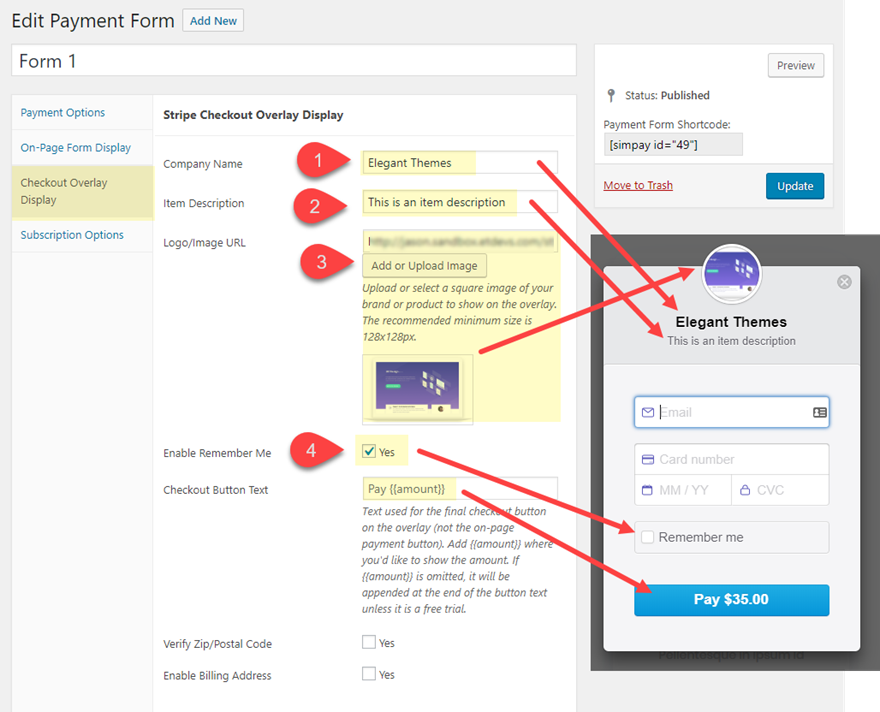The height and width of the screenshot is (712, 880).
Task: Click the Card number field
Action: (731, 460)
